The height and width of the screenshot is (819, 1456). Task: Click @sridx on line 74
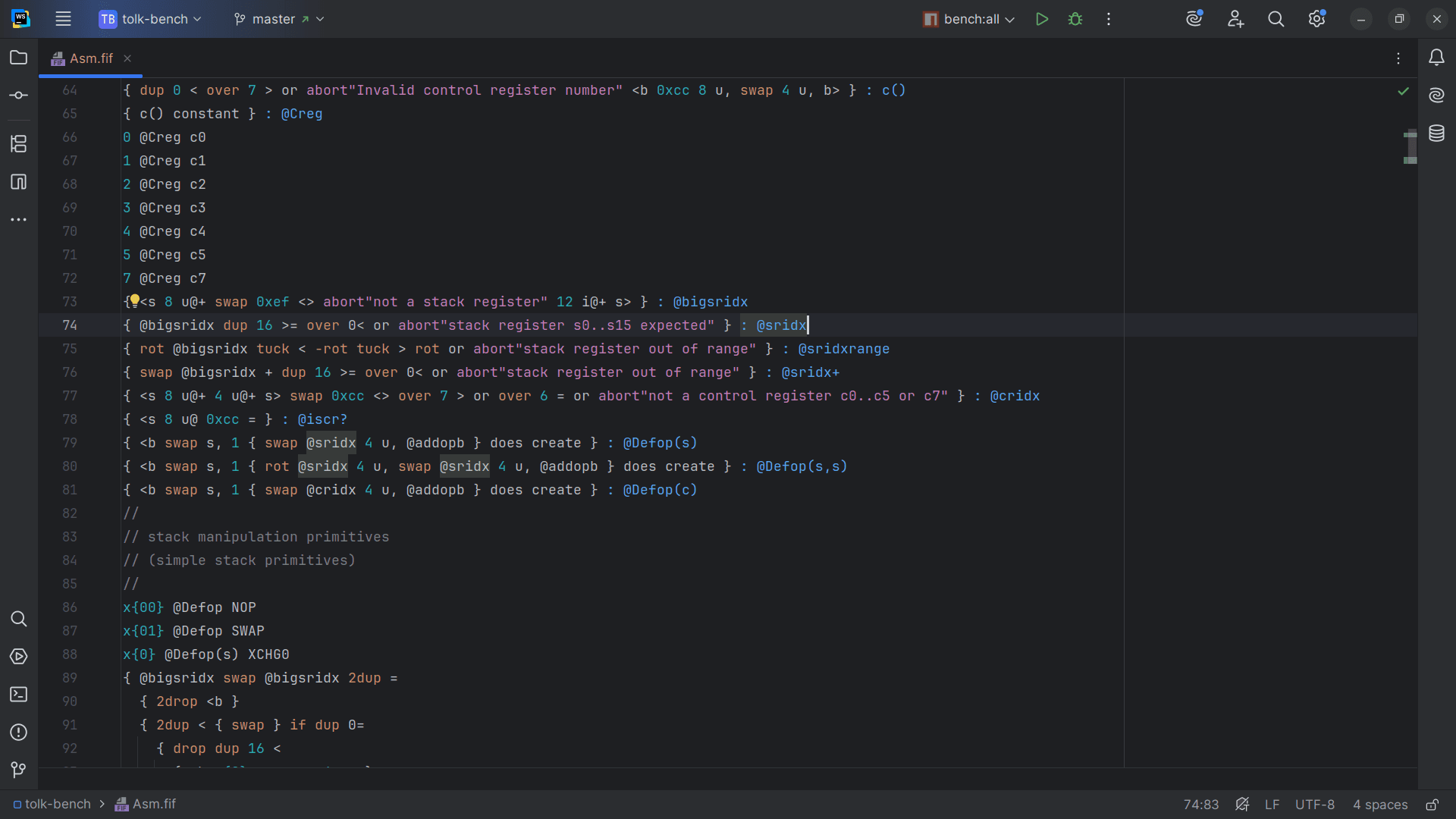(x=781, y=325)
